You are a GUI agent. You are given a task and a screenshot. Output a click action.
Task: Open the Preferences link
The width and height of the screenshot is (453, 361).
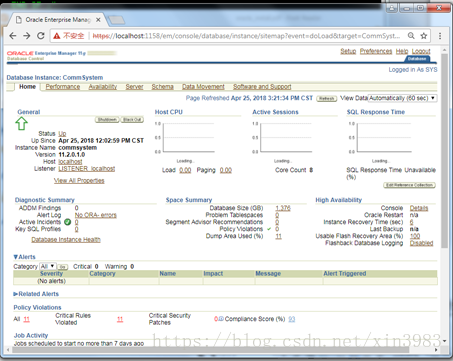click(376, 51)
